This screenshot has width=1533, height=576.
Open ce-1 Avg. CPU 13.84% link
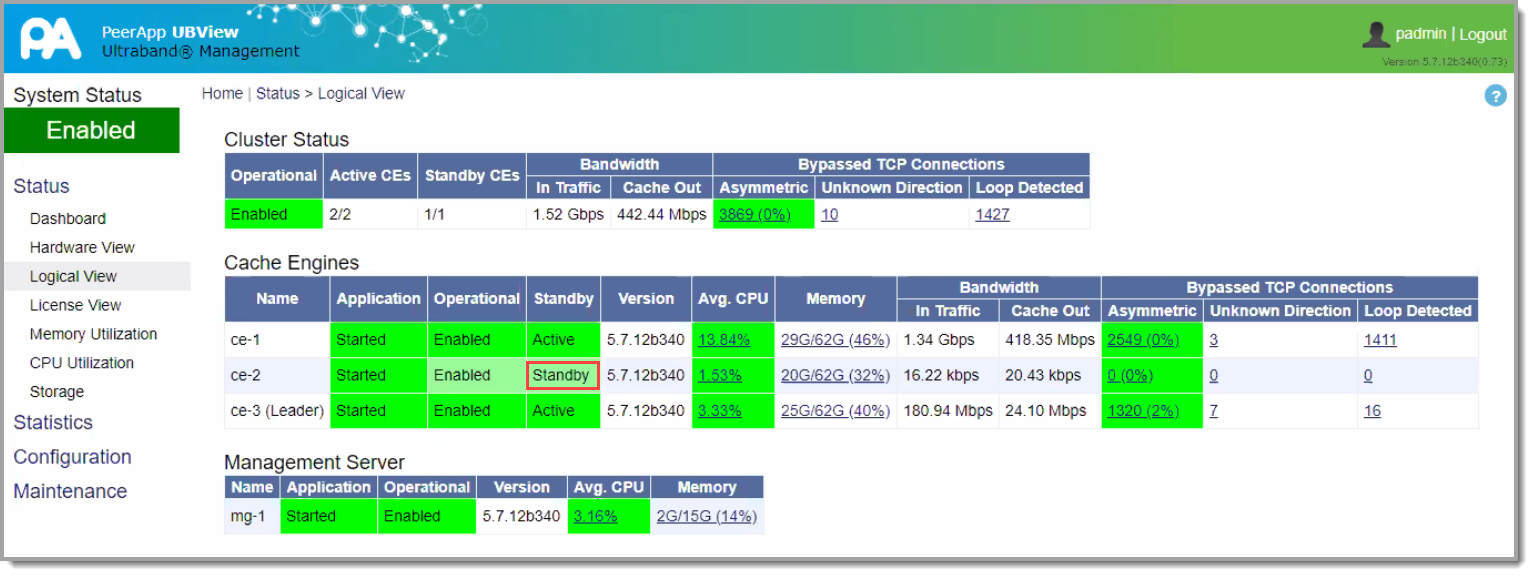click(x=723, y=340)
